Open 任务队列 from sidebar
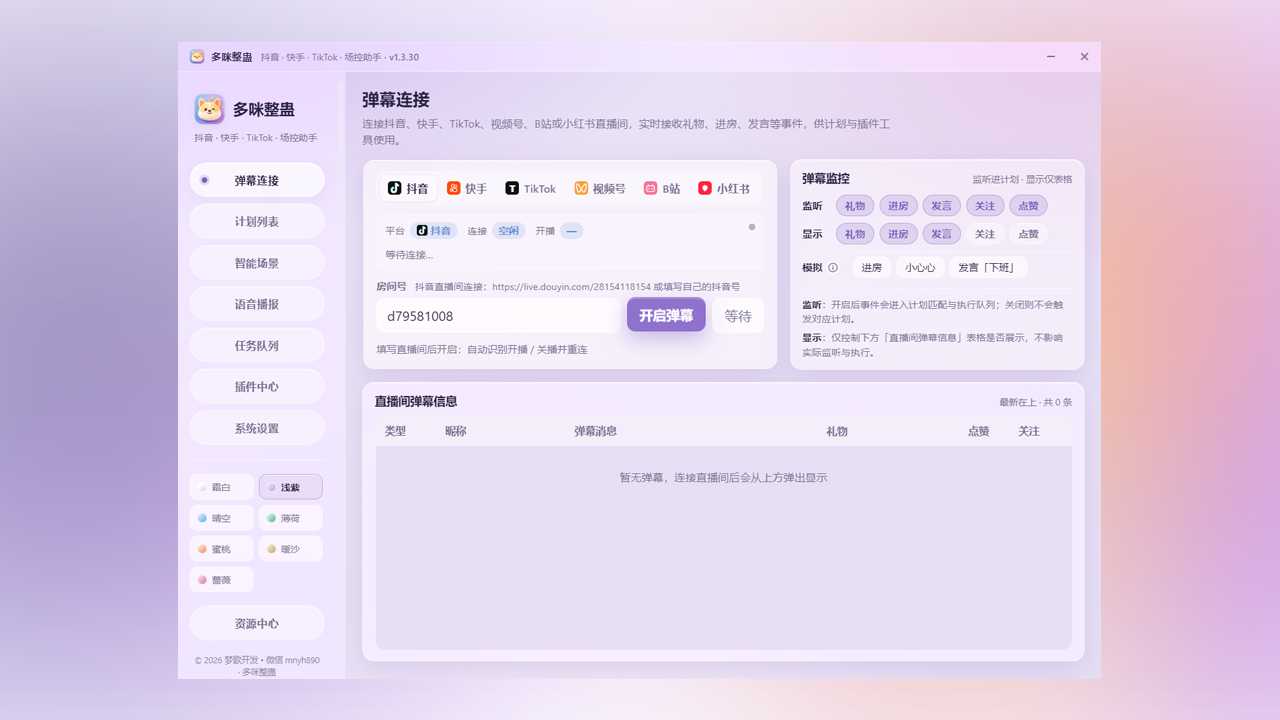This screenshot has height=720, width=1280. coord(257,346)
